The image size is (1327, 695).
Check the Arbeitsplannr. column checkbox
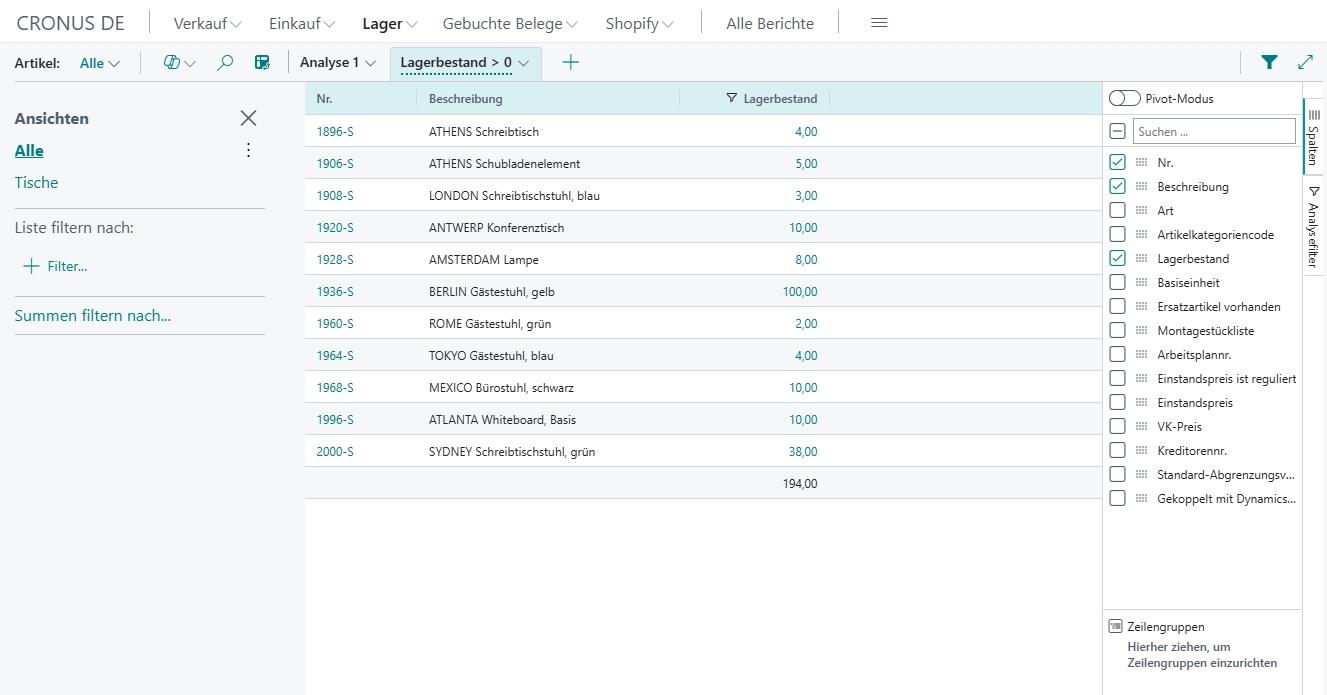[1118, 354]
